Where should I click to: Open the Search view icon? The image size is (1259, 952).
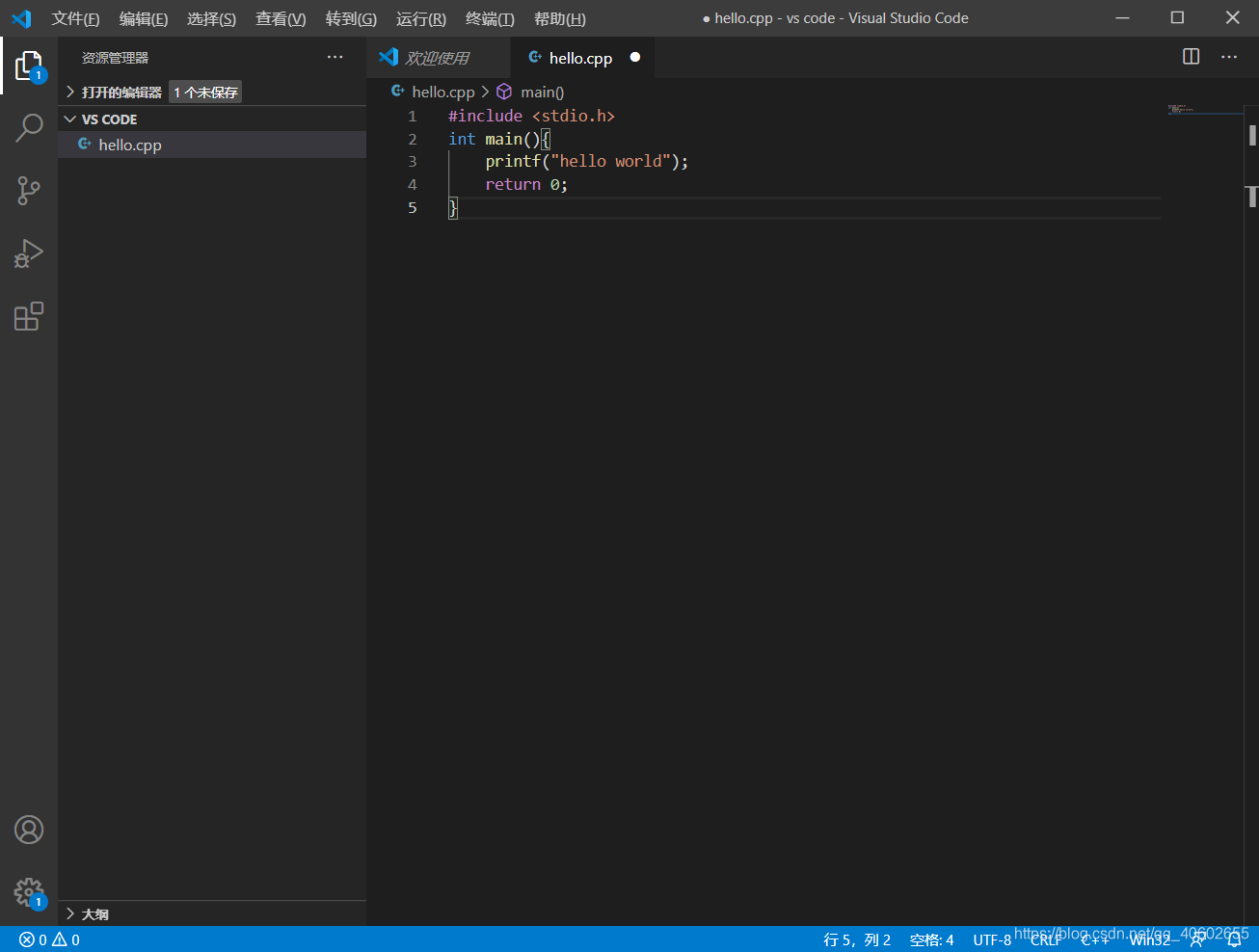[29, 127]
